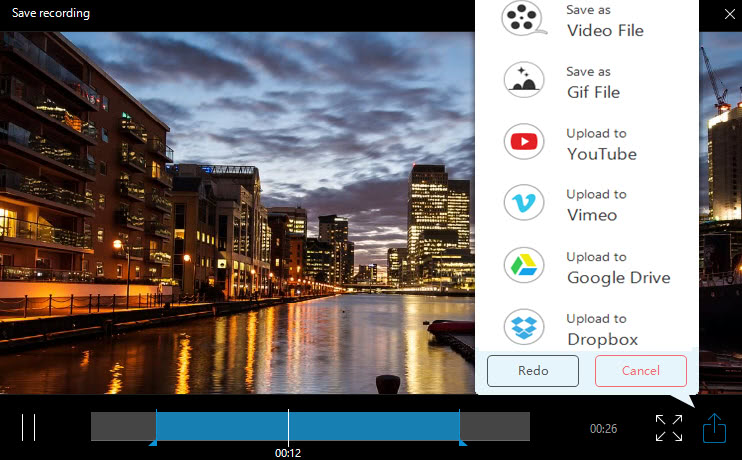Image resolution: width=742 pixels, height=460 pixels.
Task: Toggle fullscreen with the expand arrows icon
Action: pos(669,428)
